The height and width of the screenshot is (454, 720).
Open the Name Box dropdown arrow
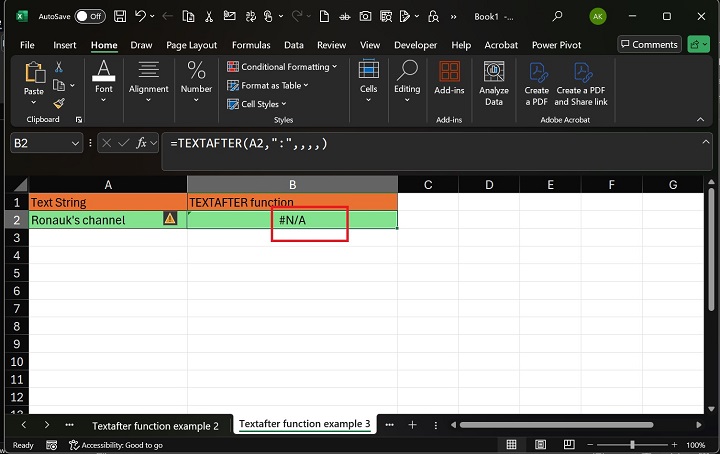pyautogui.click(x=75, y=144)
